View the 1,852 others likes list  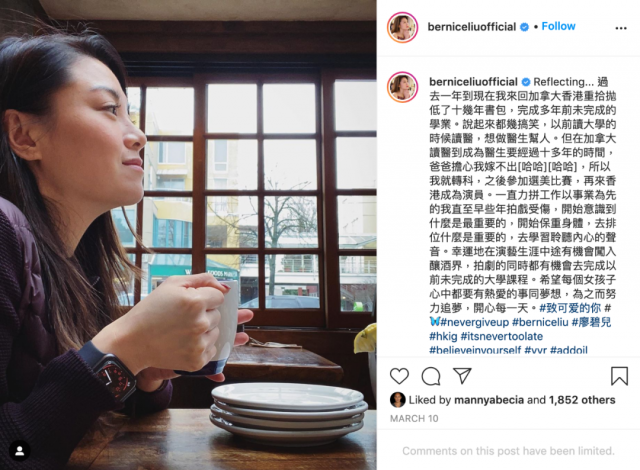(582, 400)
